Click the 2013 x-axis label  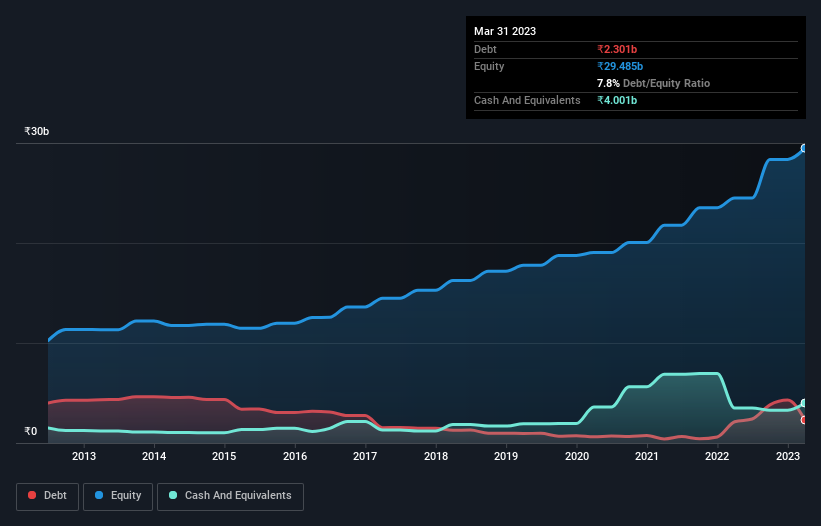coord(84,456)
